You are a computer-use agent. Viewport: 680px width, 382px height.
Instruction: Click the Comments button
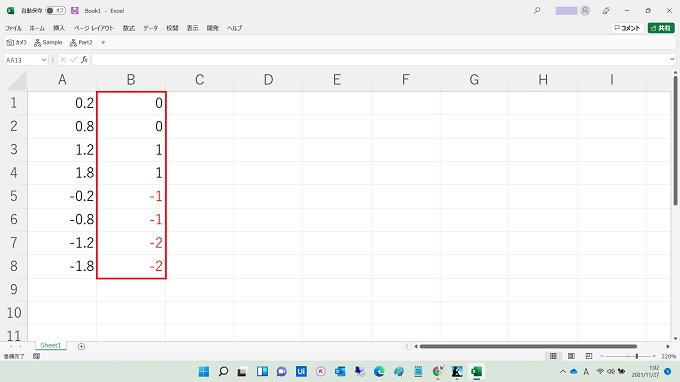pyautogui.click(x=627, y=28)
